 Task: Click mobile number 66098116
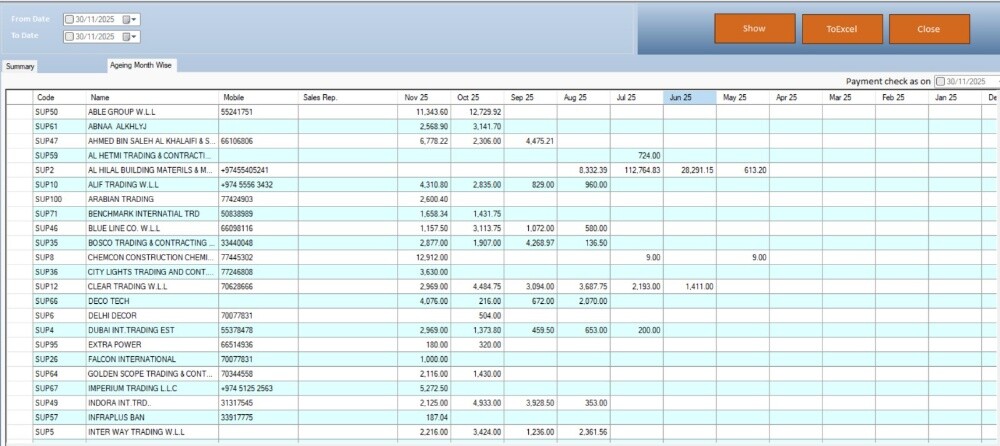click(x=258, y=228)
